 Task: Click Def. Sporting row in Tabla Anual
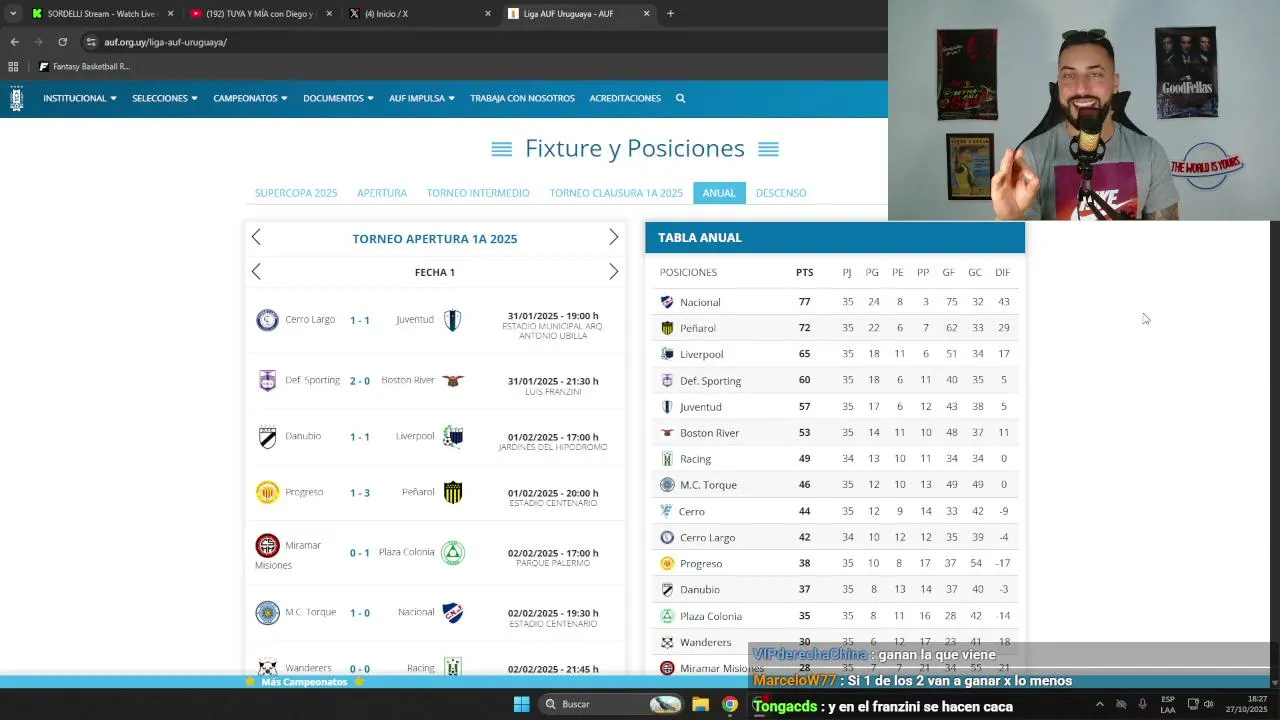tap(835, 380)
